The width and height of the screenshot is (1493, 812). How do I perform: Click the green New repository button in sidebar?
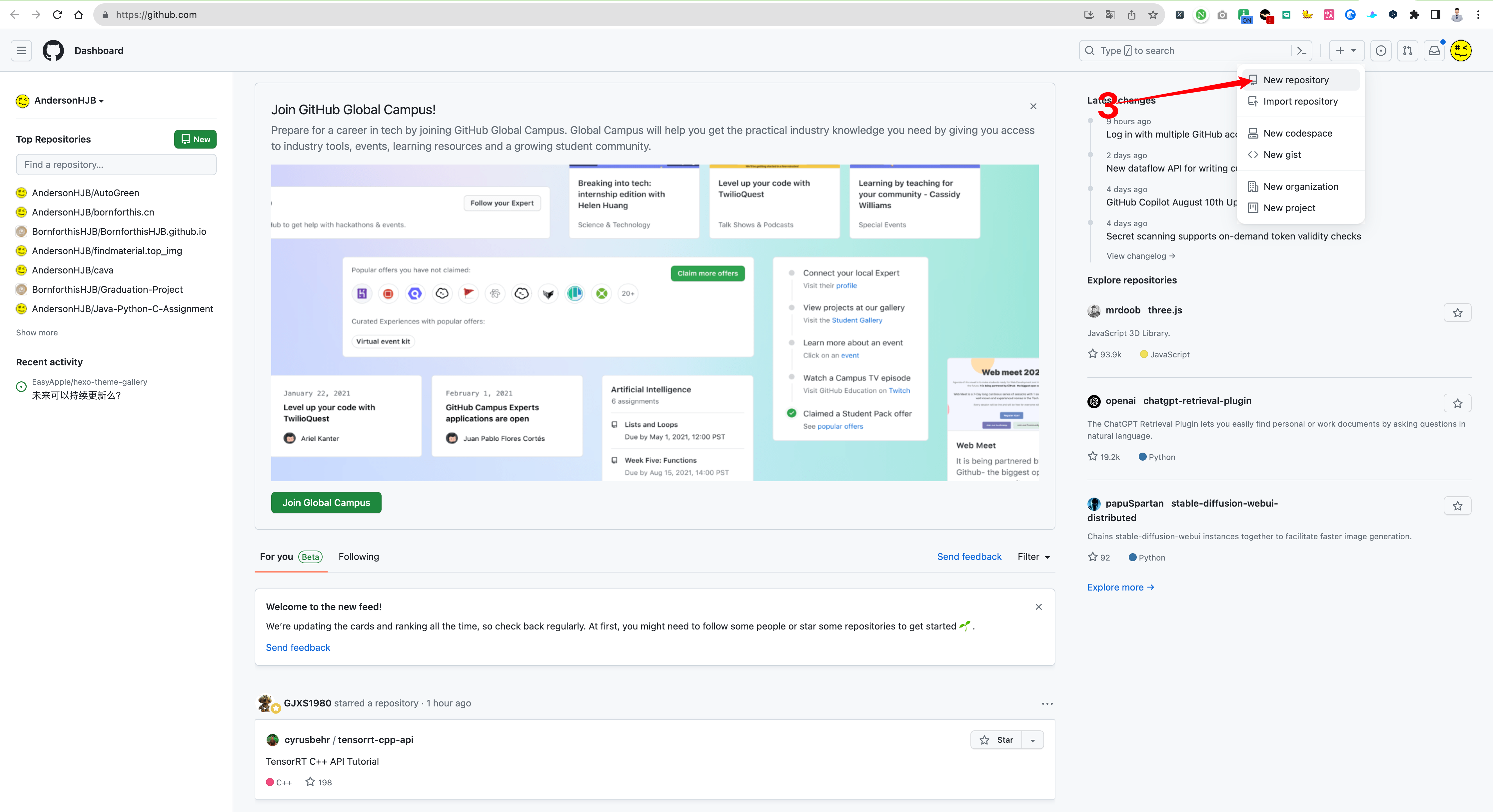coord(195,139)
